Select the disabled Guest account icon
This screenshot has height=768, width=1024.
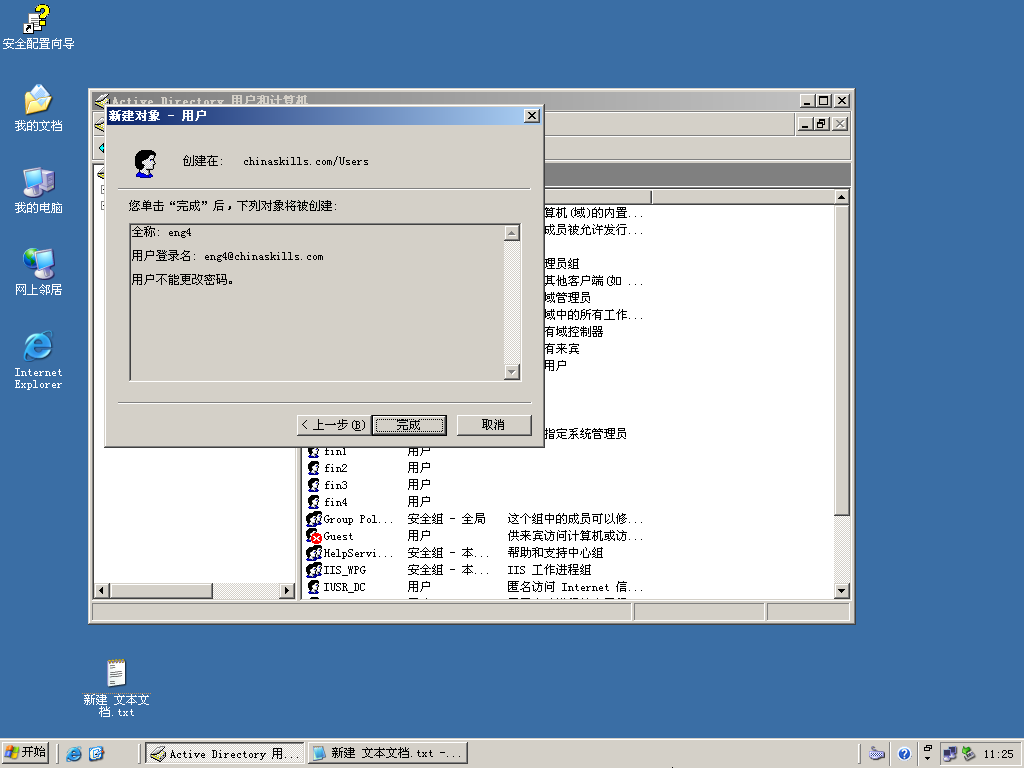click(x=313, y=536)
